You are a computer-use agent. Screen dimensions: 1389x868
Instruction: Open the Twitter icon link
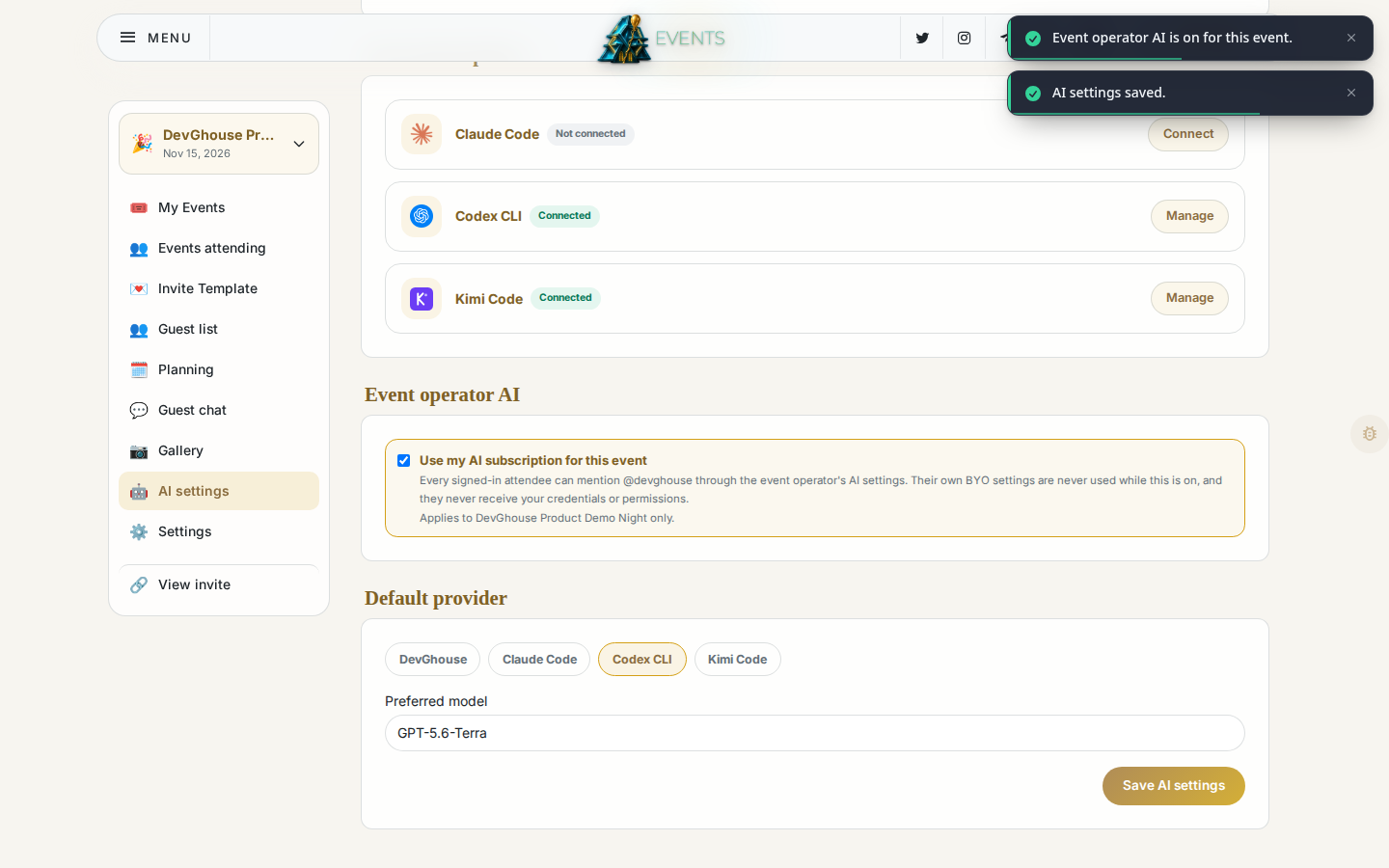coord(922,38)
